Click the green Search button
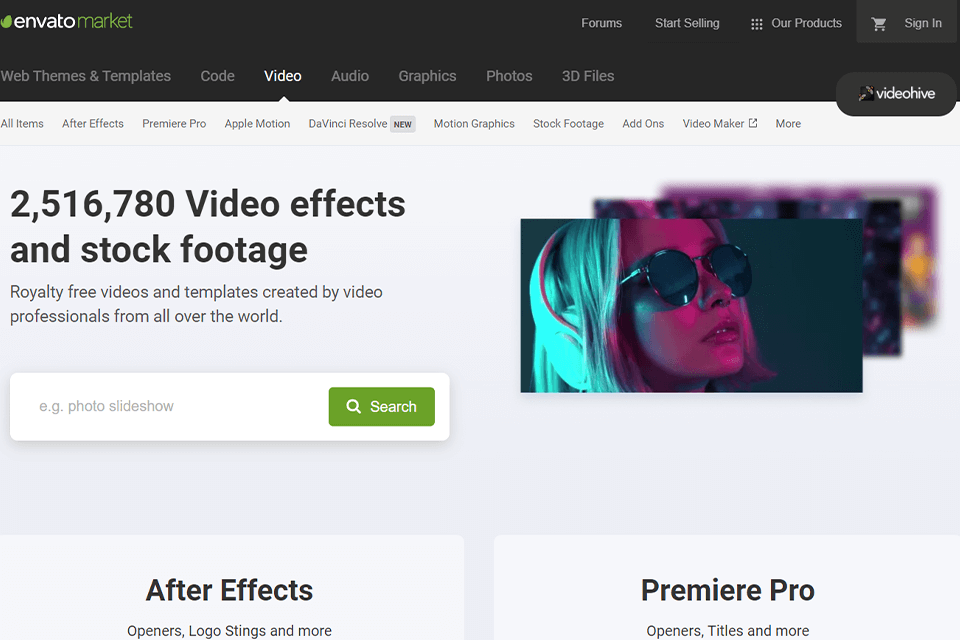Viewport: 960px width, 640px height. [381, 407]
